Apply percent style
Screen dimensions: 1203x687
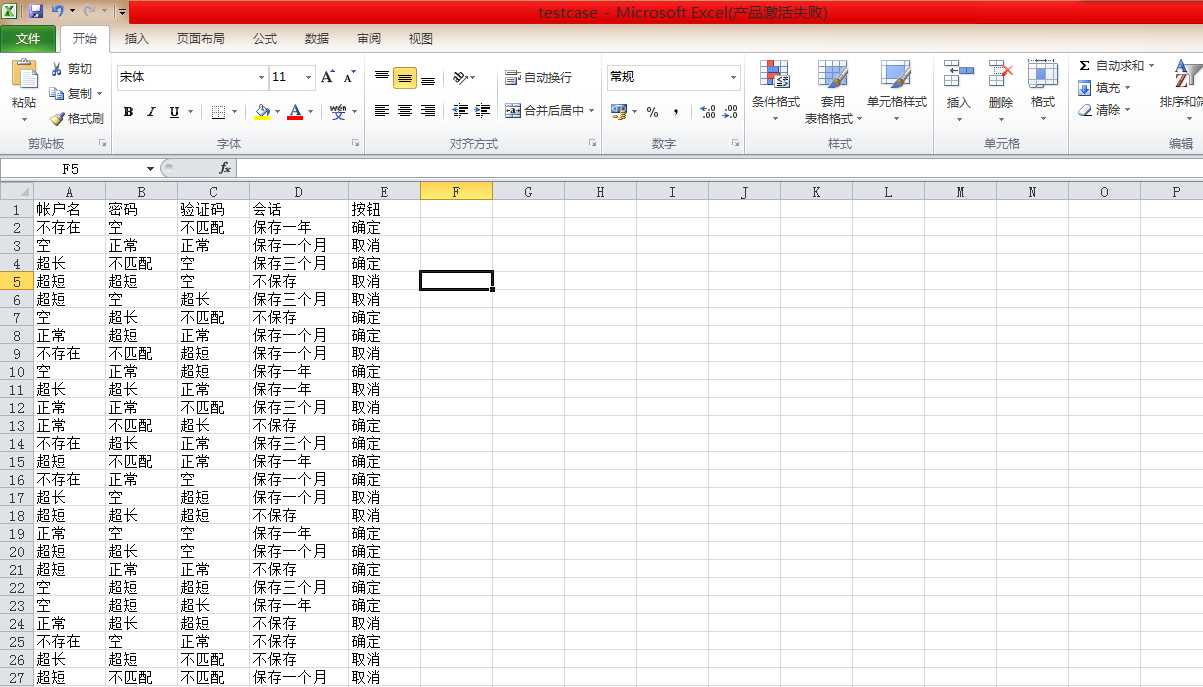coord(652,112)
